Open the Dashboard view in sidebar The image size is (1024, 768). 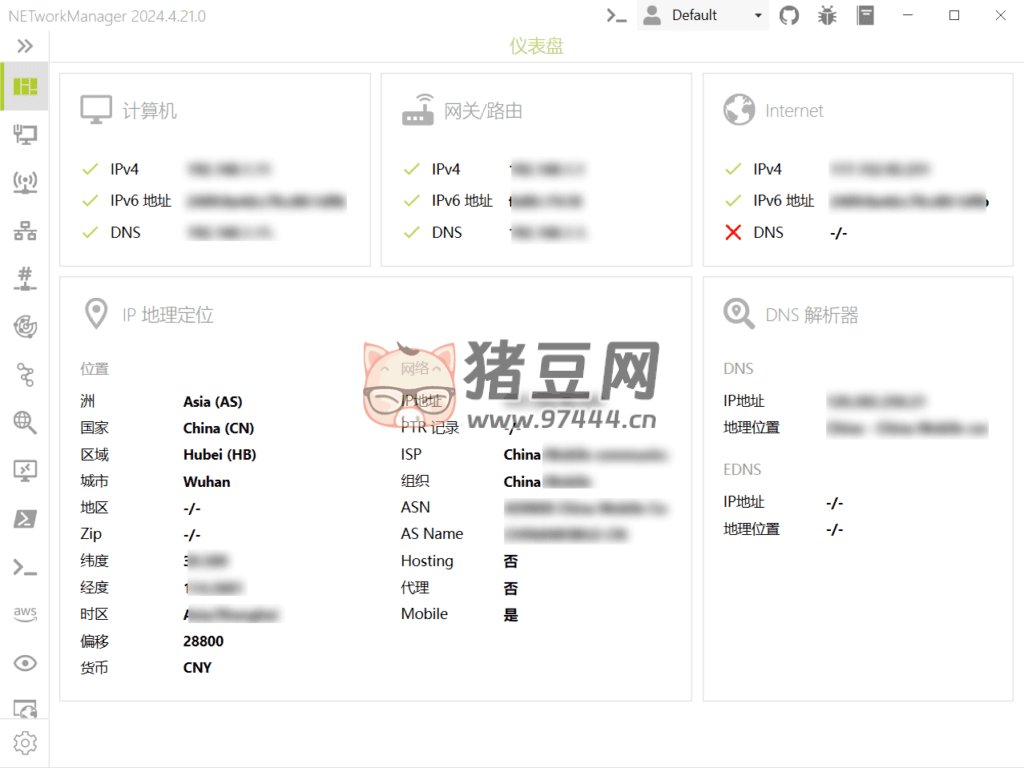coord(25,87)
